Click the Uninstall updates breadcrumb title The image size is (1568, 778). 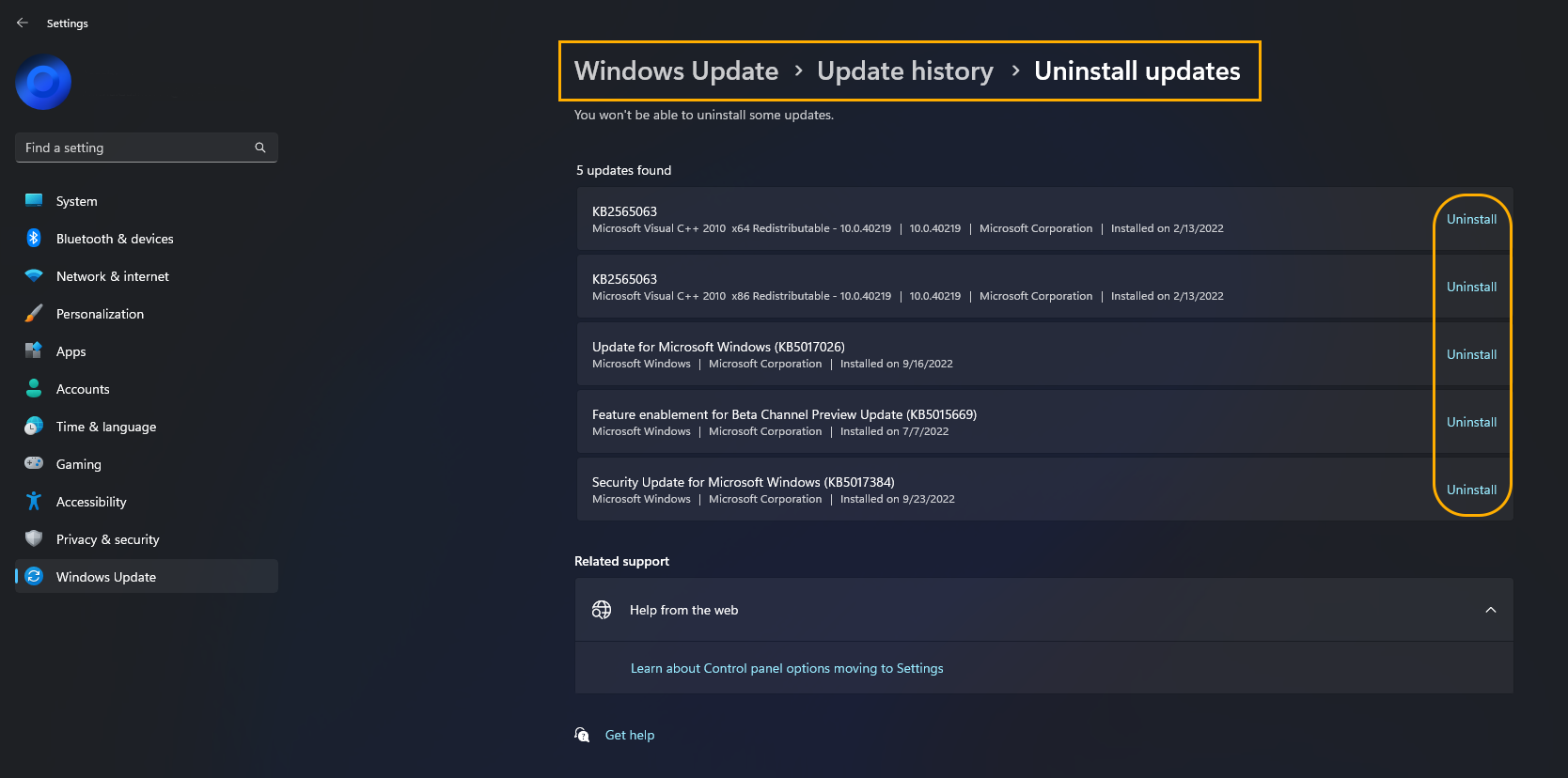[1137, 71]
